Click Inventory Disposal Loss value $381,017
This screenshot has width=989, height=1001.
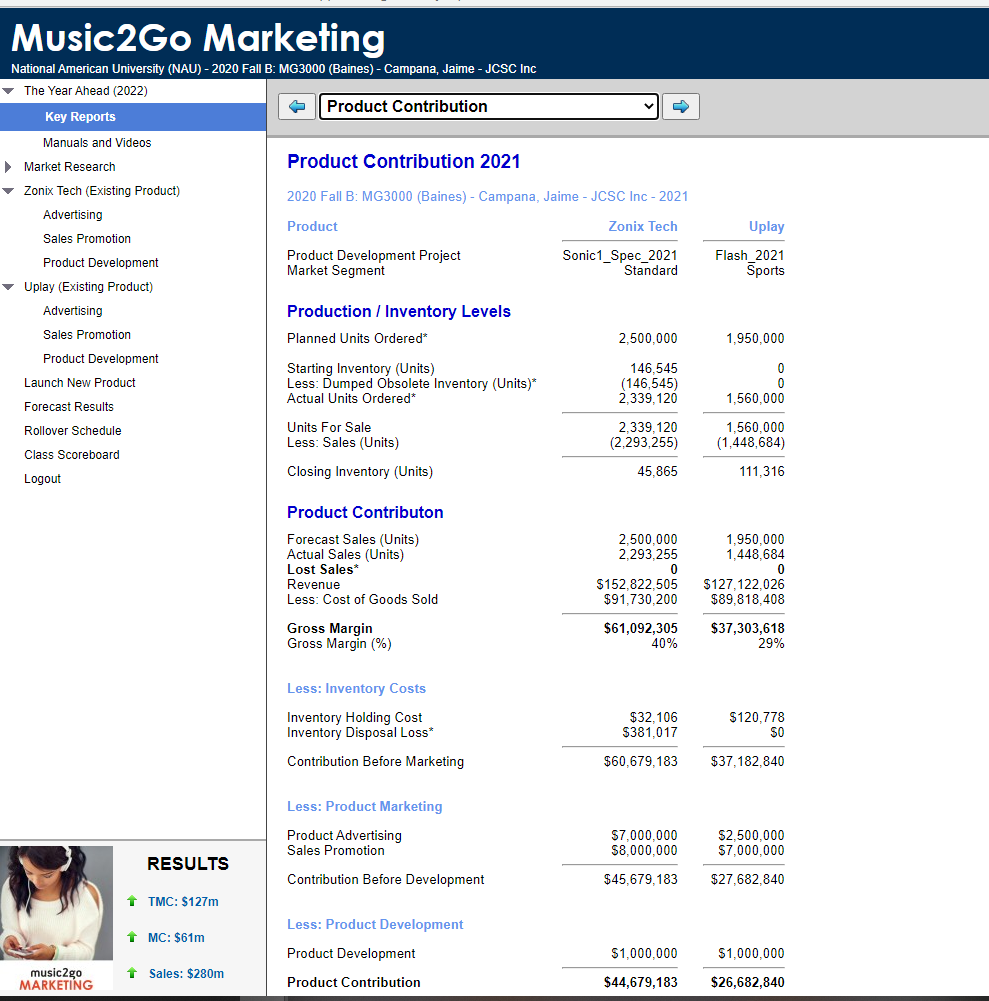click(650, 733)
